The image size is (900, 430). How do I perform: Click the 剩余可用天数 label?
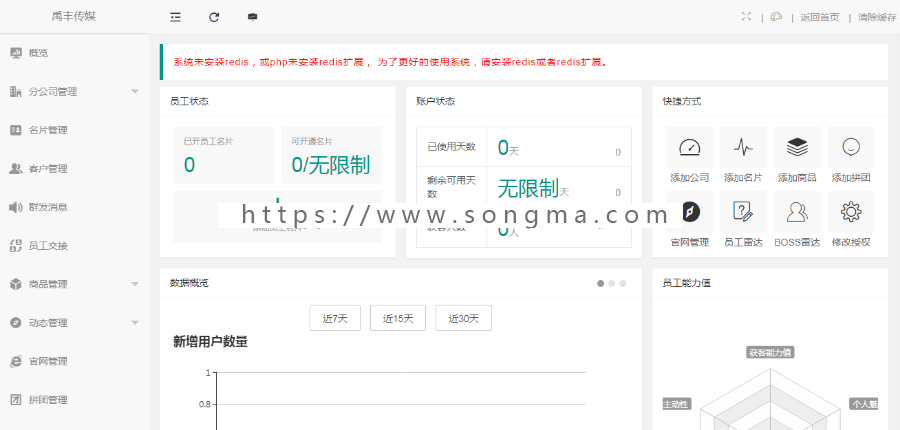pos(452,187)
